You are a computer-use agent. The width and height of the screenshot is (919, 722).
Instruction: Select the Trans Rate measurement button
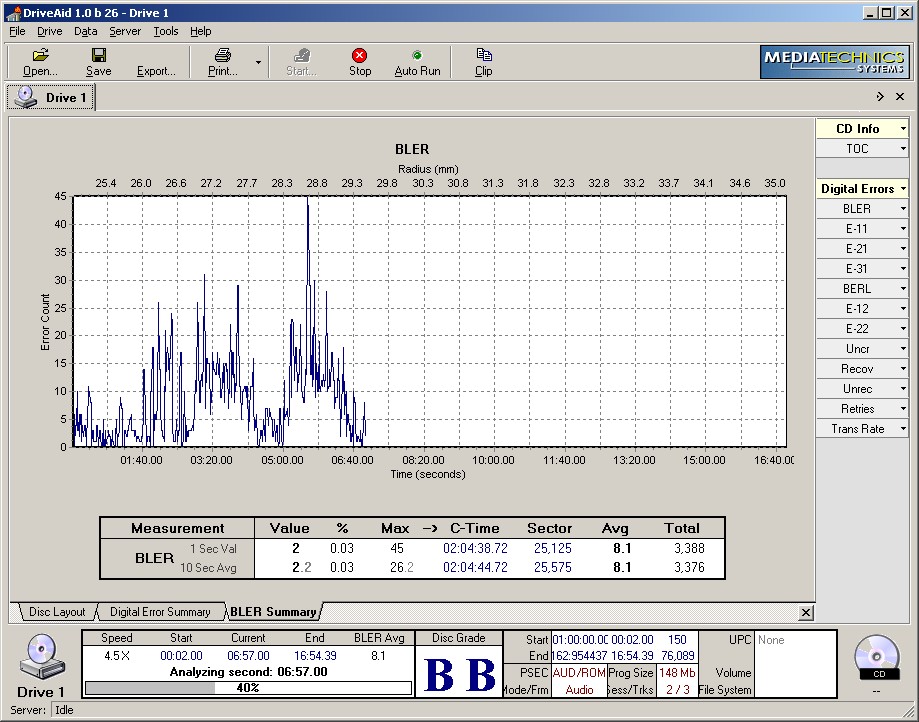coord(856,429)
